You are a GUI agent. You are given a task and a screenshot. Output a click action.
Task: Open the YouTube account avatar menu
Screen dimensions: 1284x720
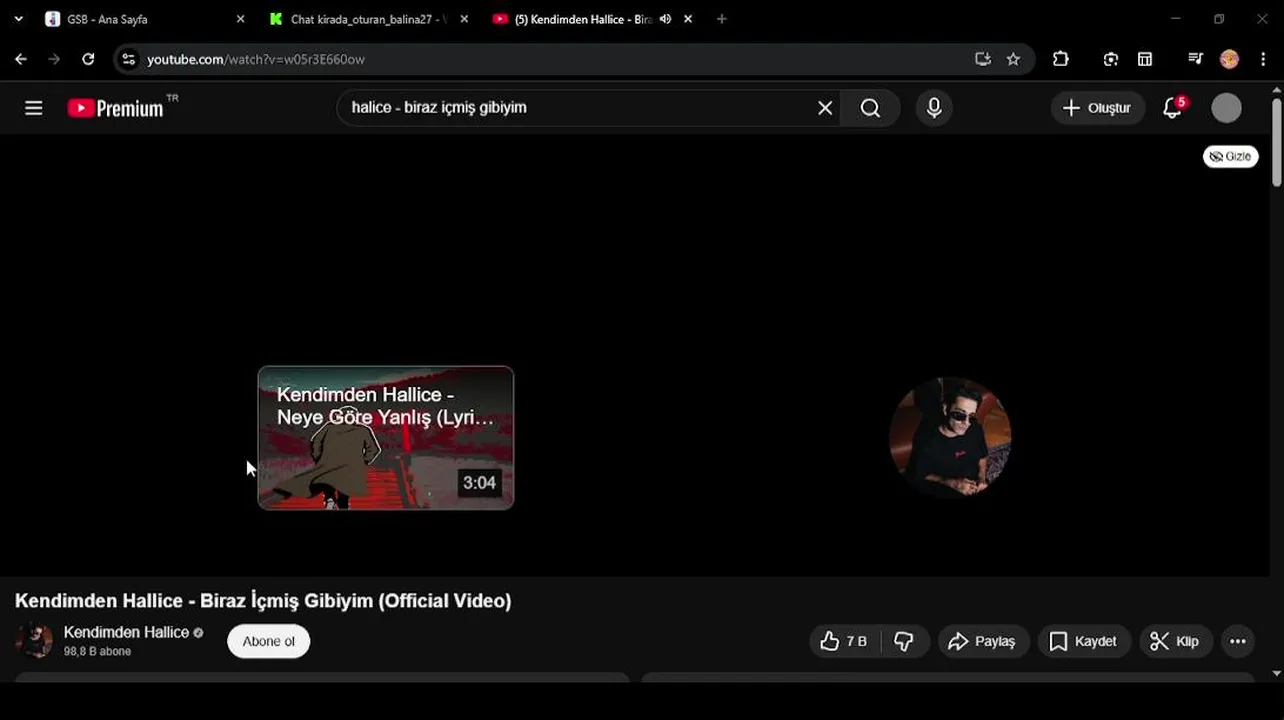coord(1226,108)
